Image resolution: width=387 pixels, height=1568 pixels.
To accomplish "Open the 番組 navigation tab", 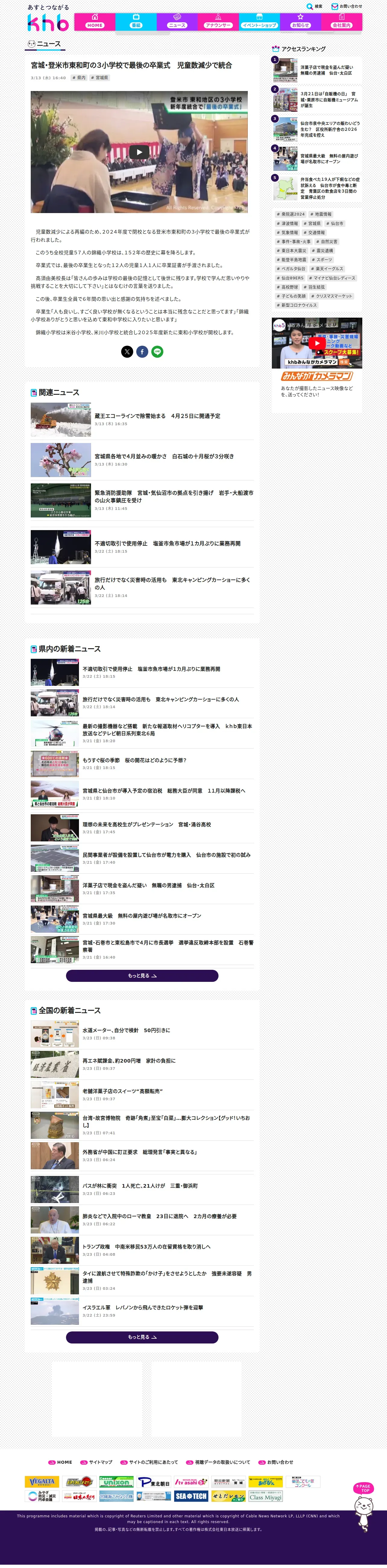I will coord(136,21).
